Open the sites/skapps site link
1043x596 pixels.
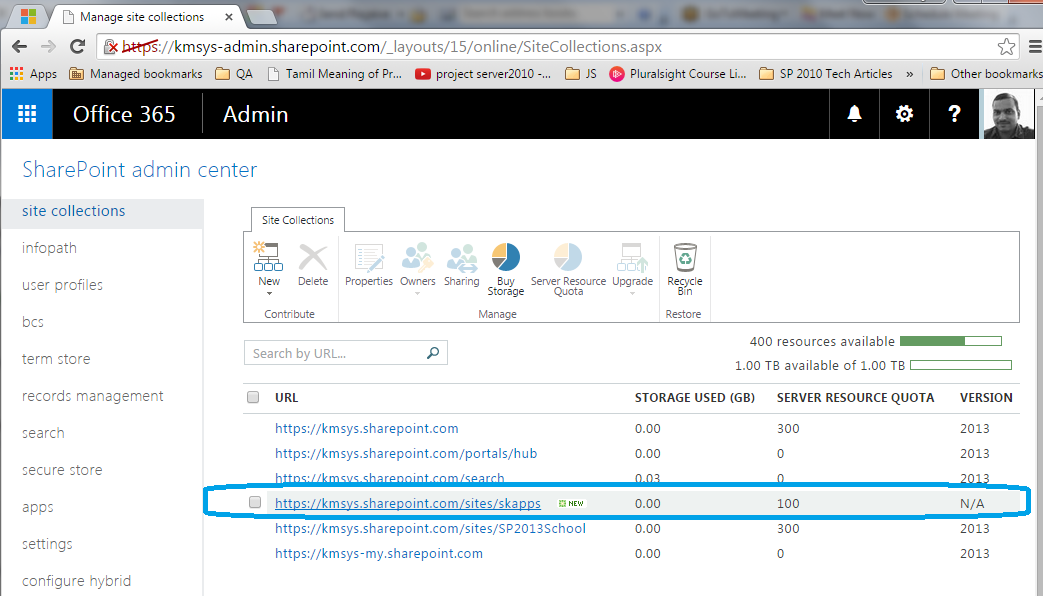tap(408, 504)
